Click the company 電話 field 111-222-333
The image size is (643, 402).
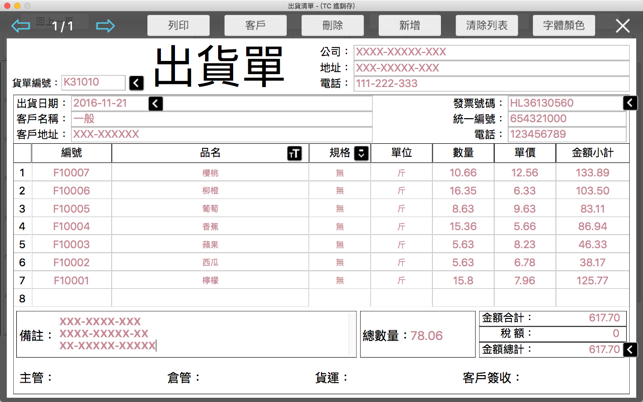point(491,83)
